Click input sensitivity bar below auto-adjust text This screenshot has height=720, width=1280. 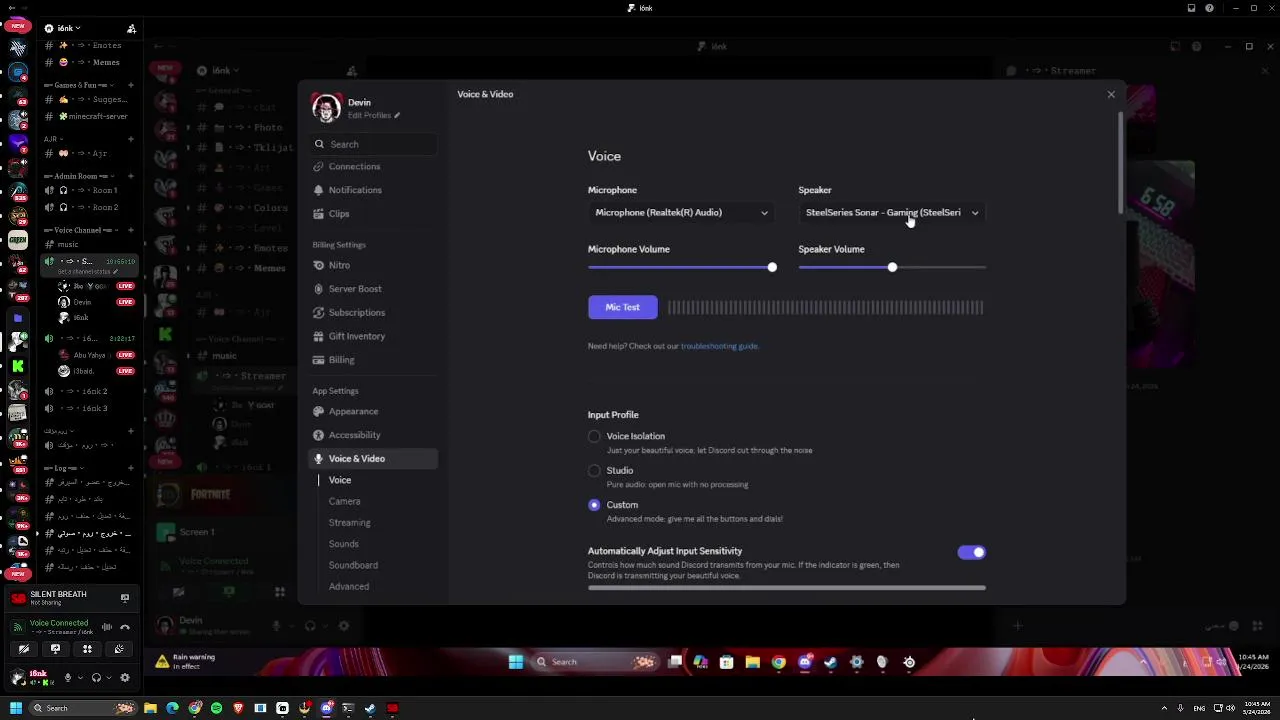(x=786, y=588)
